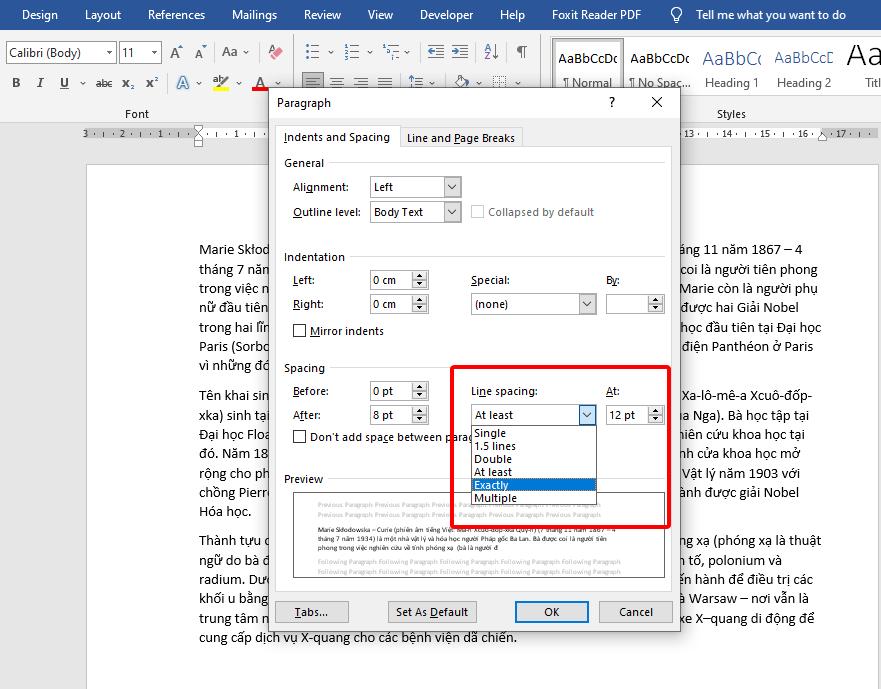The height and width of the screenshot is (689, 881).
Task: Apply text highlight color
Action: 219,83
